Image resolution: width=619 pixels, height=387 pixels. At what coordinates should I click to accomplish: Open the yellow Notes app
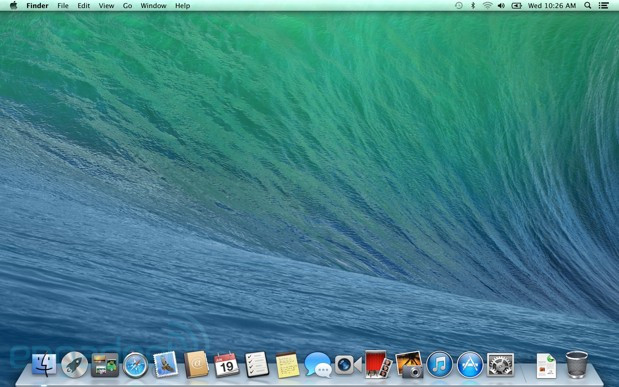point(287,365)
